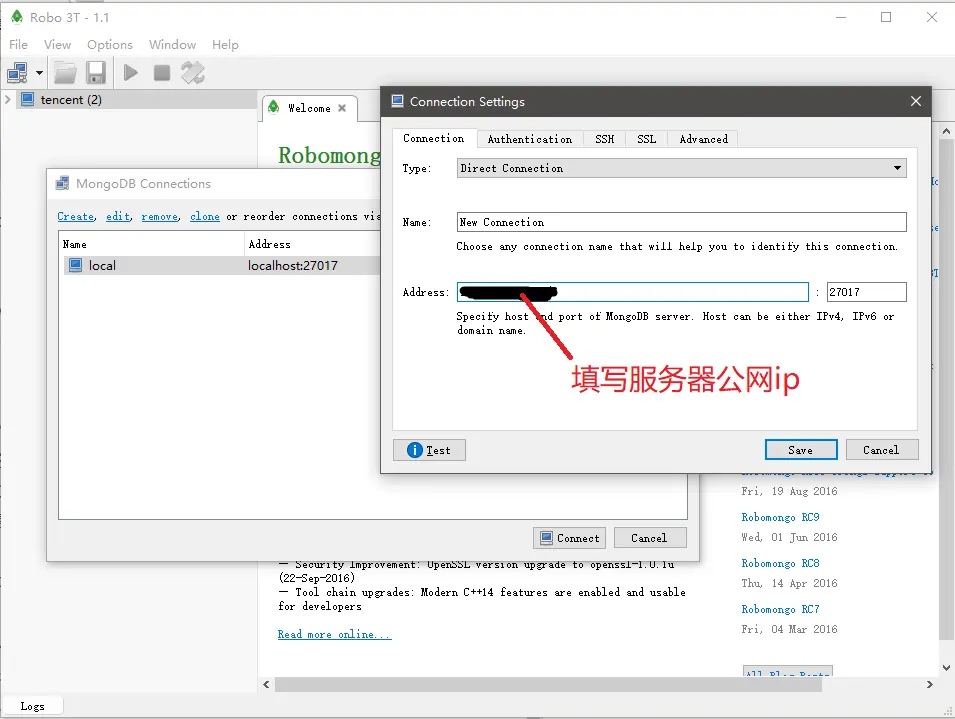Click the Connect button in MongoDB Connections
Viewport: 955px width, 719px height.
569,538
